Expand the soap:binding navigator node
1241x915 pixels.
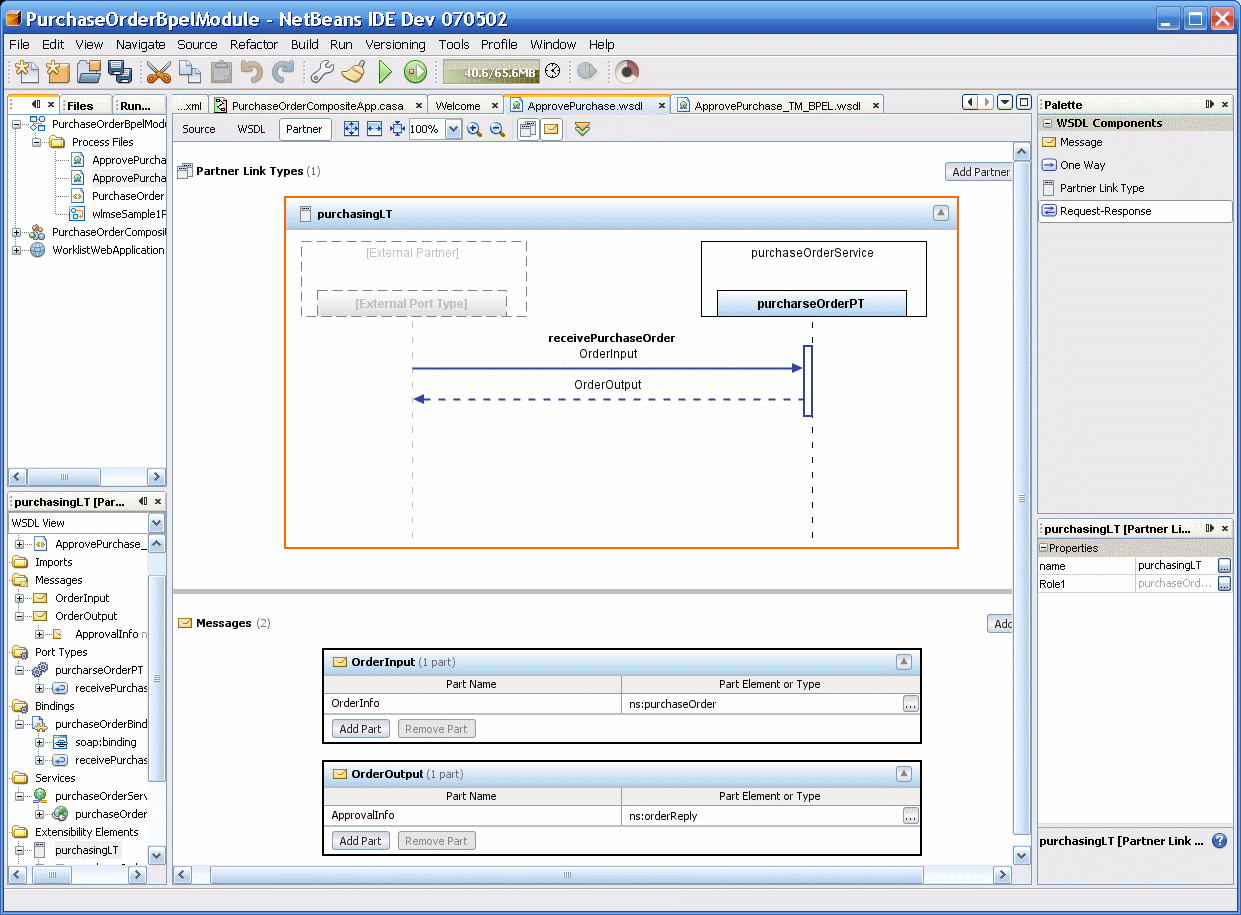point(39,742)
